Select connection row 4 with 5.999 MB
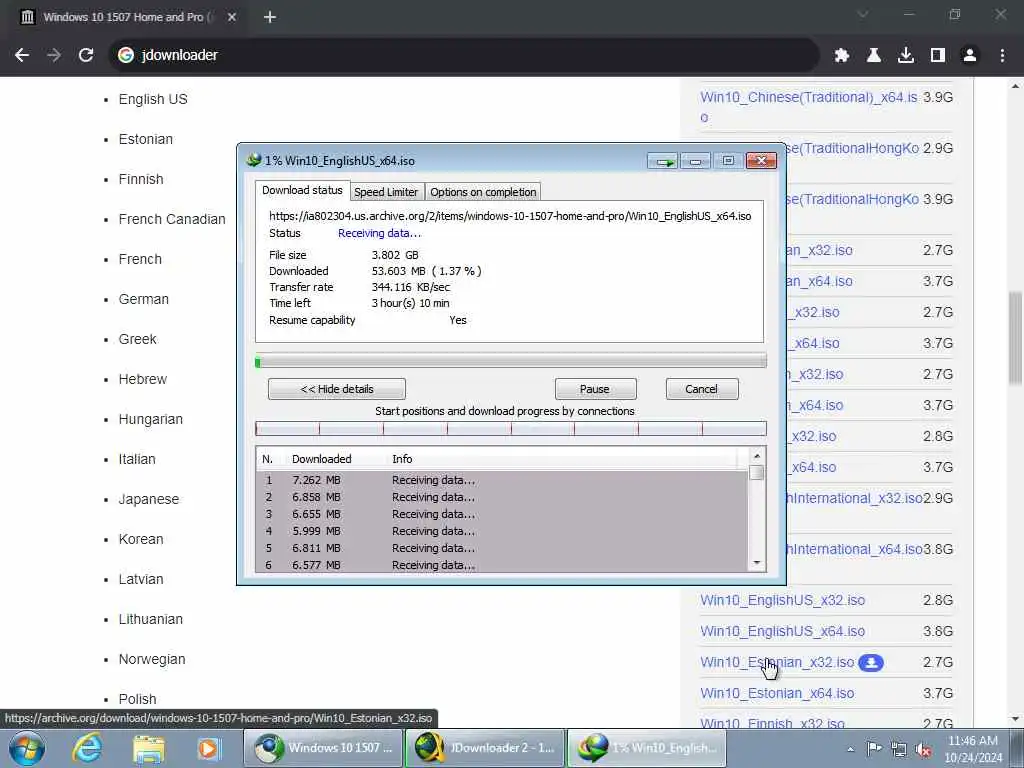The width and height of the screenshot is (1024, 768). [502, 531]
